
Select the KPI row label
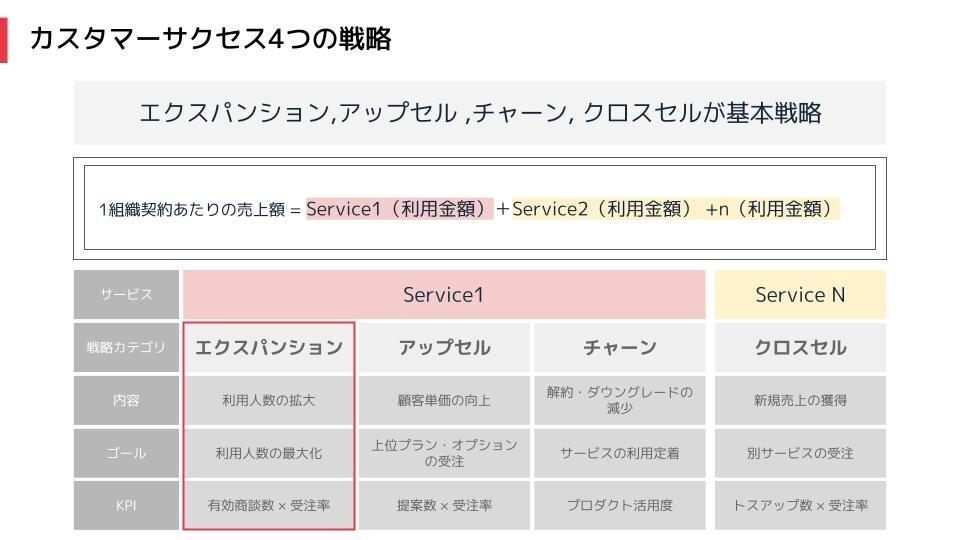pyautogui.click(x=126, y=506)
